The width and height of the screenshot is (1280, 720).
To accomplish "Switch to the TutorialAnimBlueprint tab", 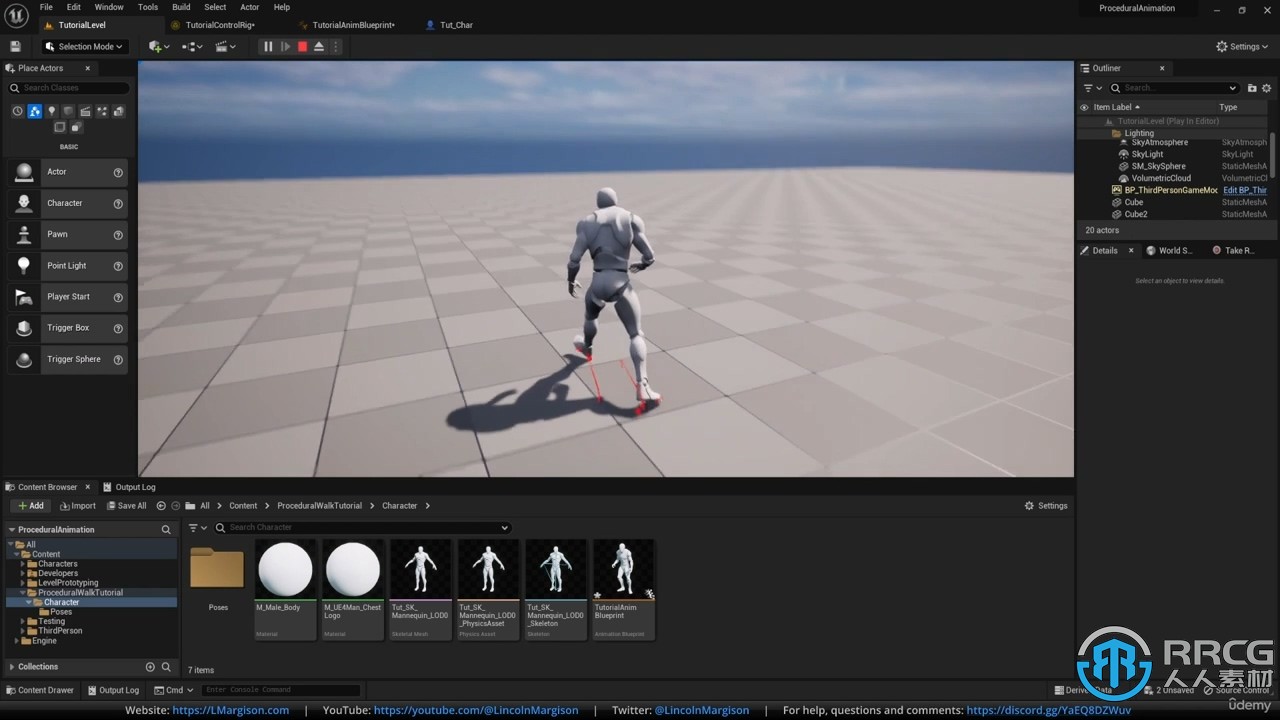I will pyautogui.click(x=353, y=25).
